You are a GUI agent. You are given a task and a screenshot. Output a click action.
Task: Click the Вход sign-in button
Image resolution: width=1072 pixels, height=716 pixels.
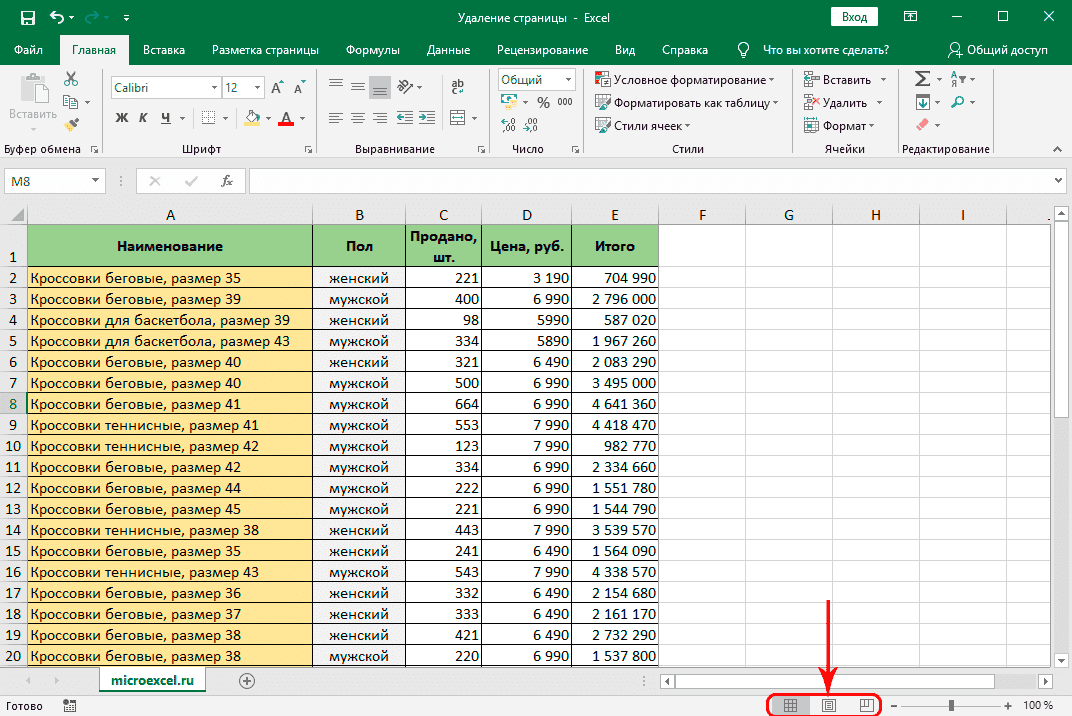pyautogui.click(x=854, y=17)
